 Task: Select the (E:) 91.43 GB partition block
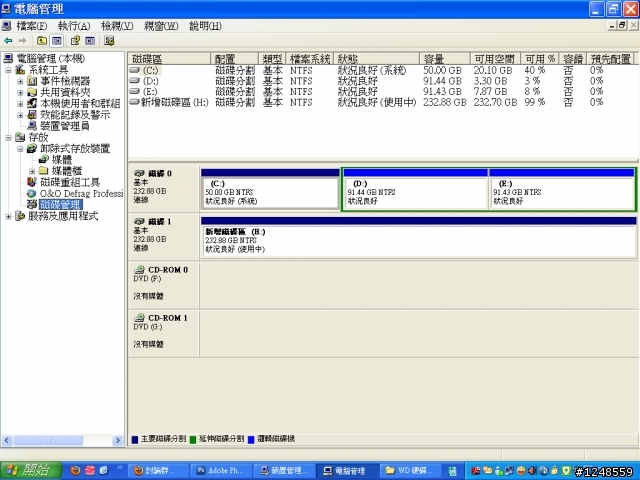tap(562, 190)
